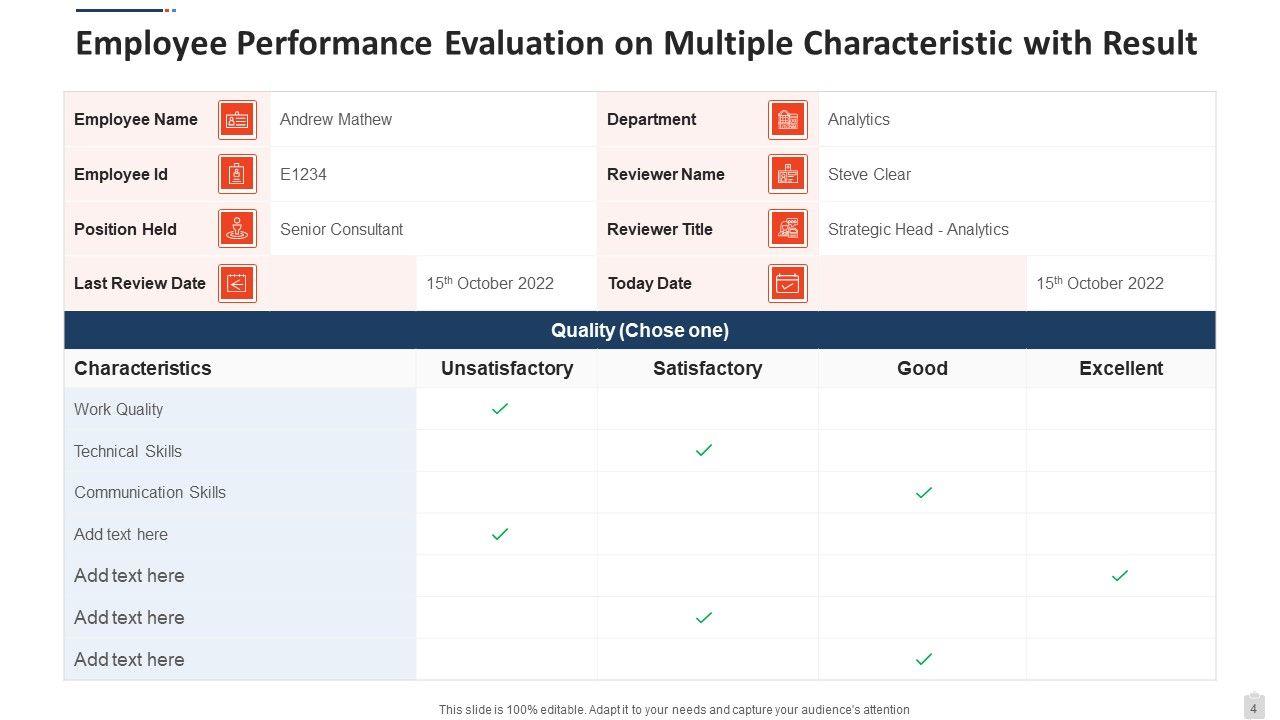The image size is (1280, 720).
Task: Click the Position Held person icon
Action: [x=237, y=229]
